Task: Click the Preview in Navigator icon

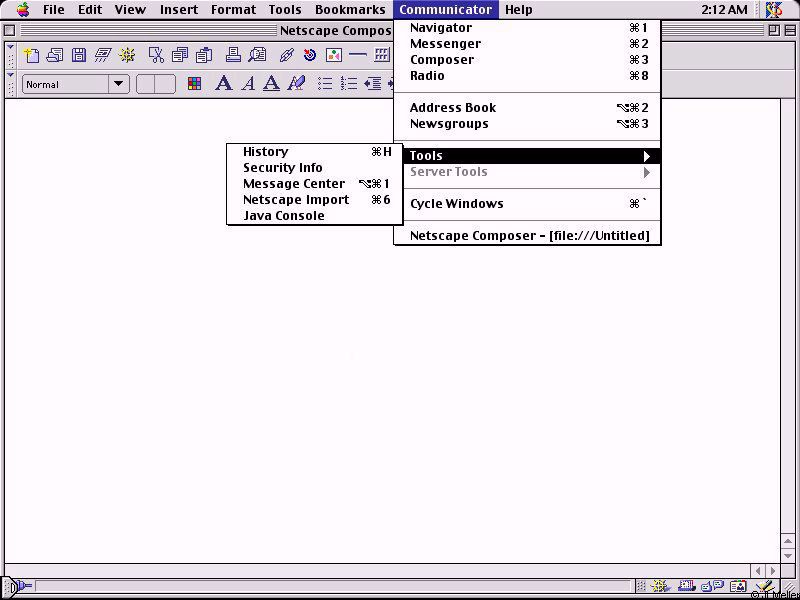Action: click(x=127, y=55)
